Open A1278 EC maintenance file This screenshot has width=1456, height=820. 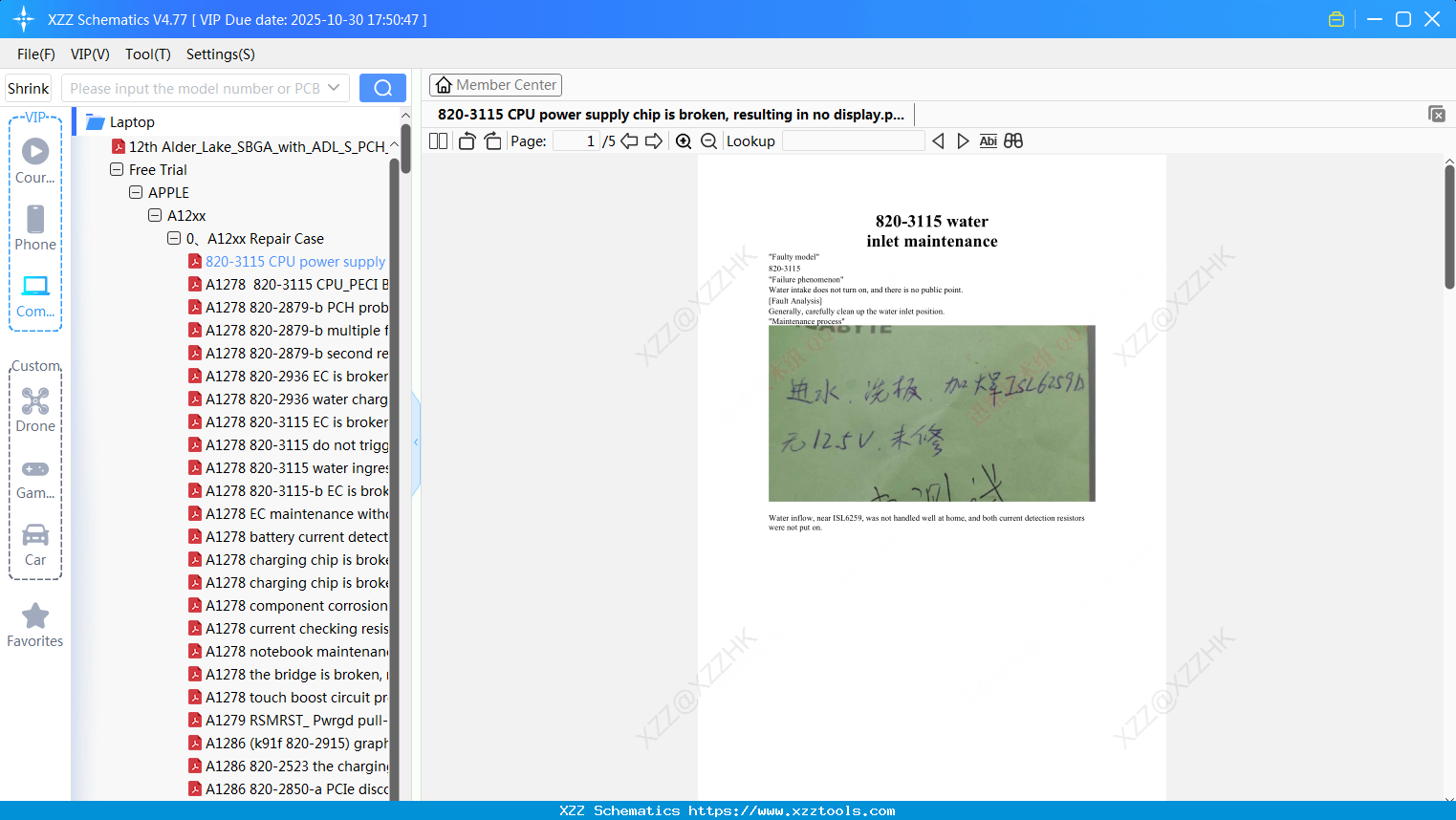(288, 513)
